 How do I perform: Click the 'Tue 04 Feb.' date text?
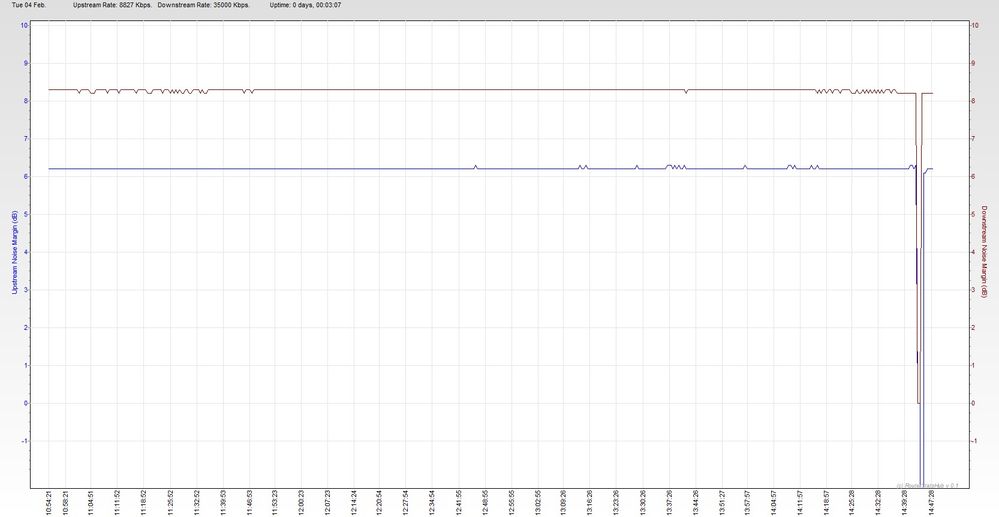coord(29,4)
